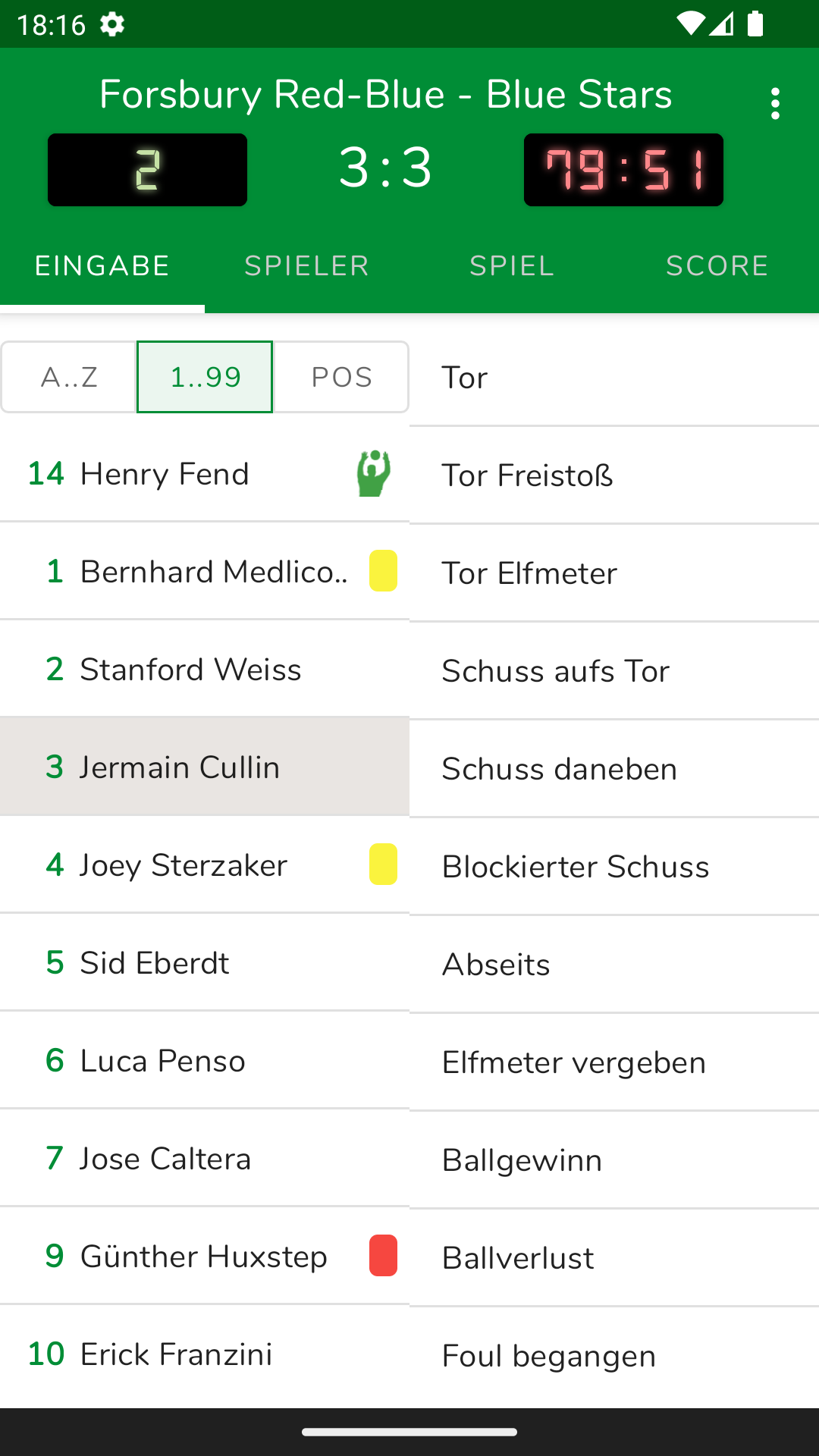Sort players by number with 1..99
This screenshot has height=1456, width=819.
tap(205, 377)
